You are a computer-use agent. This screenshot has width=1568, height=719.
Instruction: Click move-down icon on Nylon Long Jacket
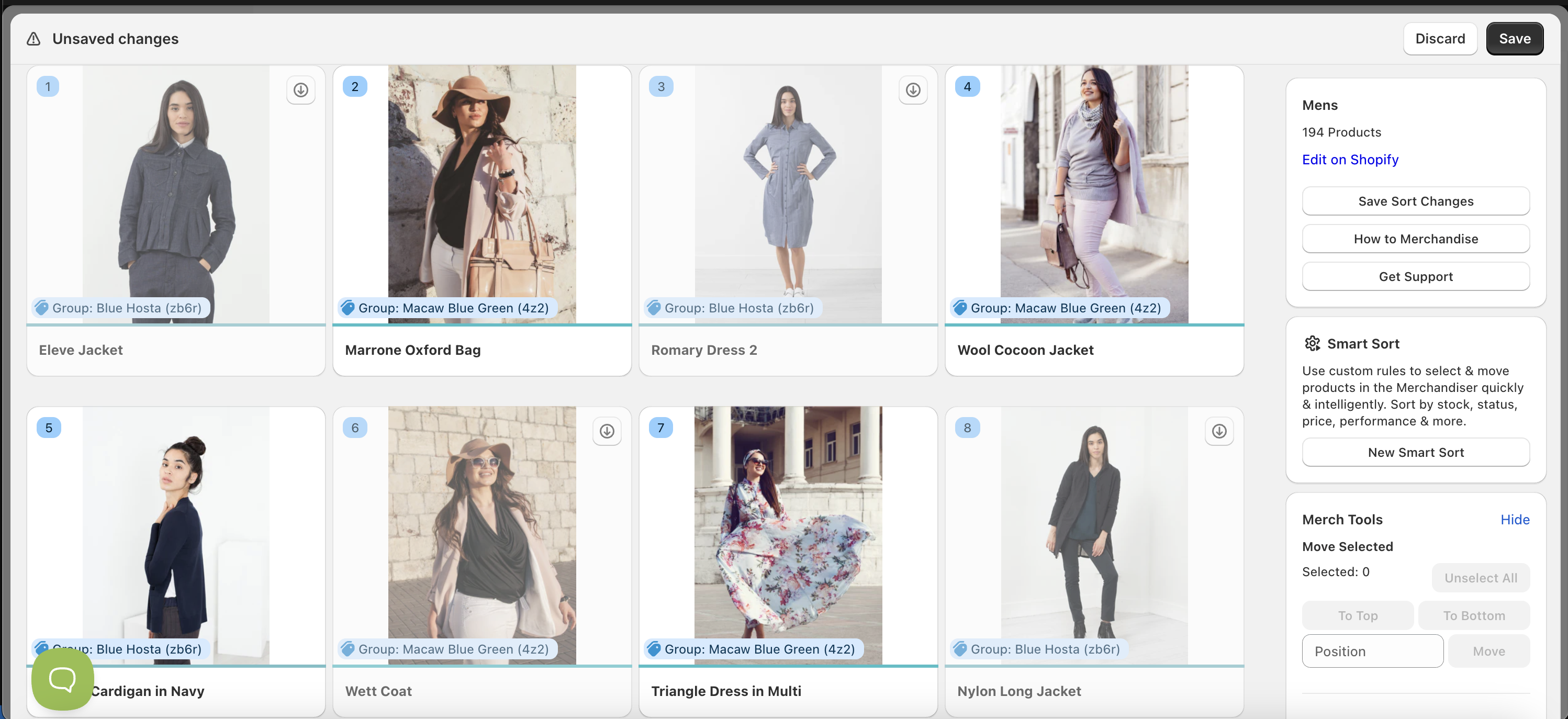1218,431
